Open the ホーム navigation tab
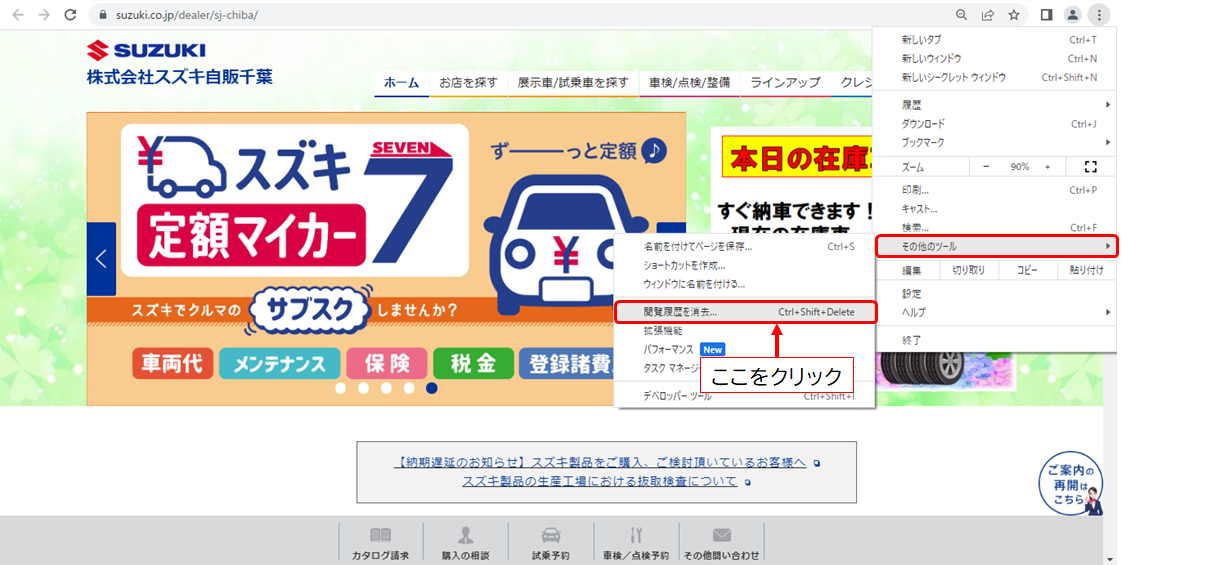This screenshot has width=1217, height=565. [402, 83]
